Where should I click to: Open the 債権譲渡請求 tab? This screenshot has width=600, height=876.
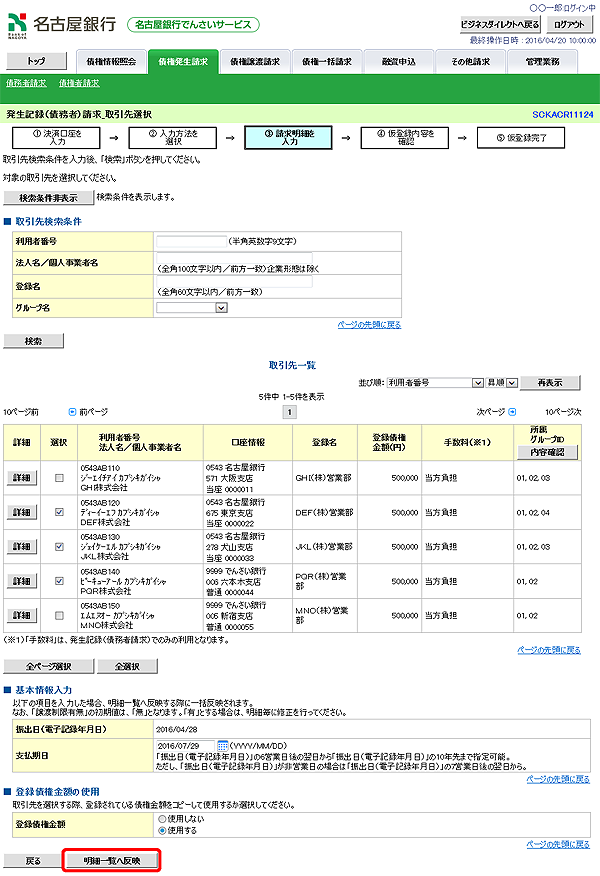(255, 62)
